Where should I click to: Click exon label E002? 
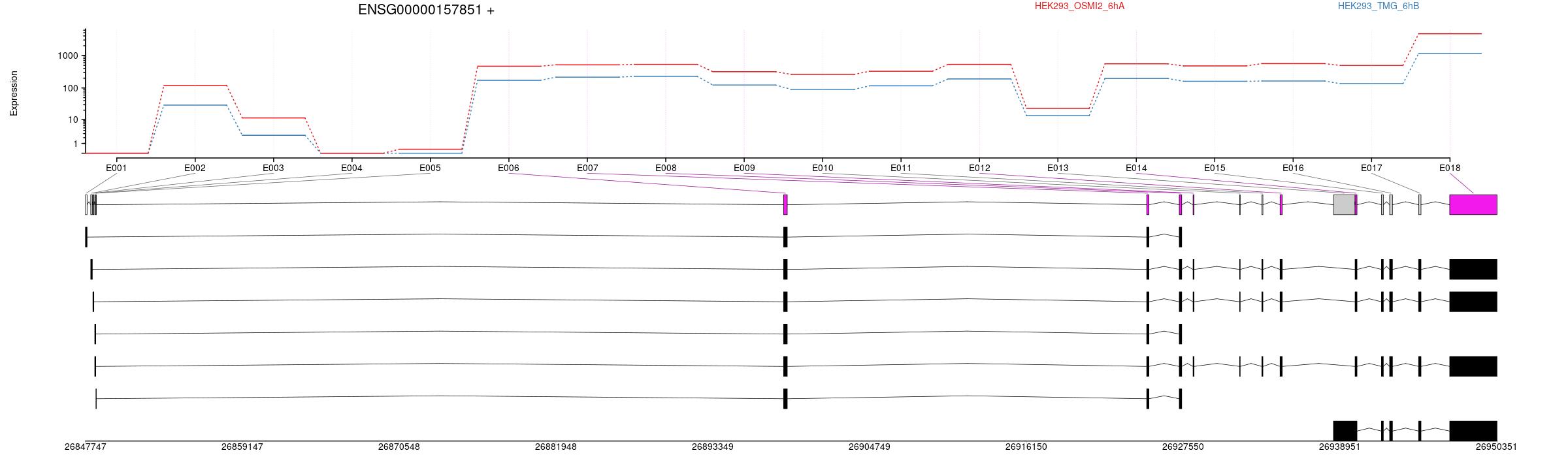pyautogui.click(x=195, y=168)
